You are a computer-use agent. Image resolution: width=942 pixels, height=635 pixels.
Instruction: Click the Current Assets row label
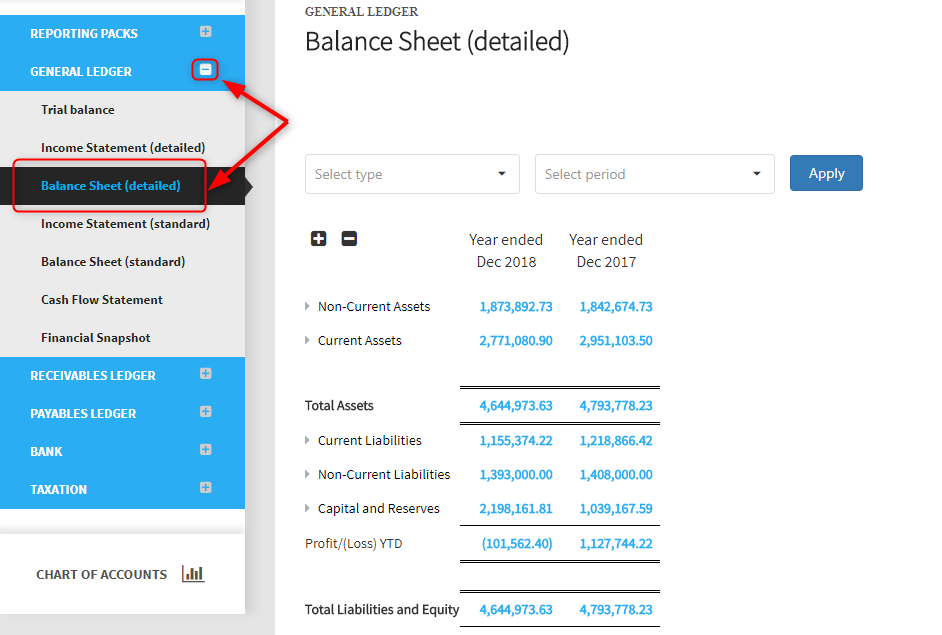(359, 341)
